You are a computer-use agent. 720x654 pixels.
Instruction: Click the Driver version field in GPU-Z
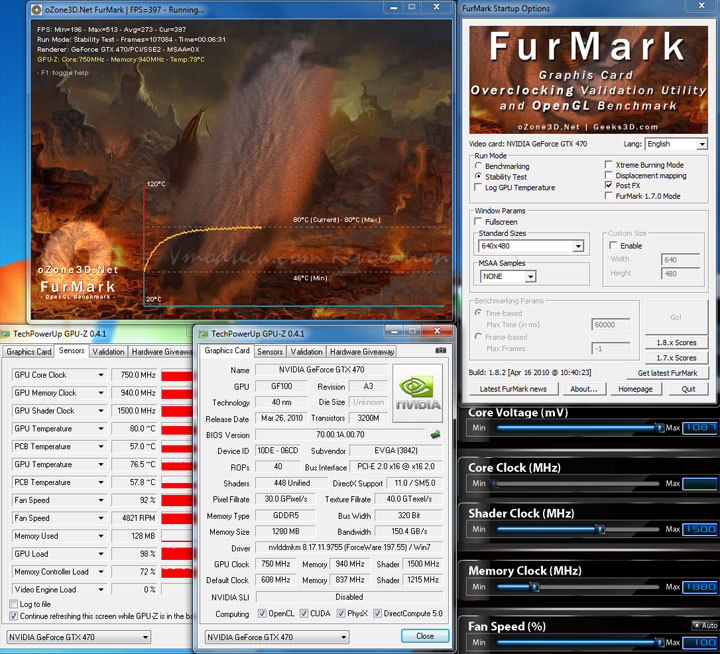point(349,547)
